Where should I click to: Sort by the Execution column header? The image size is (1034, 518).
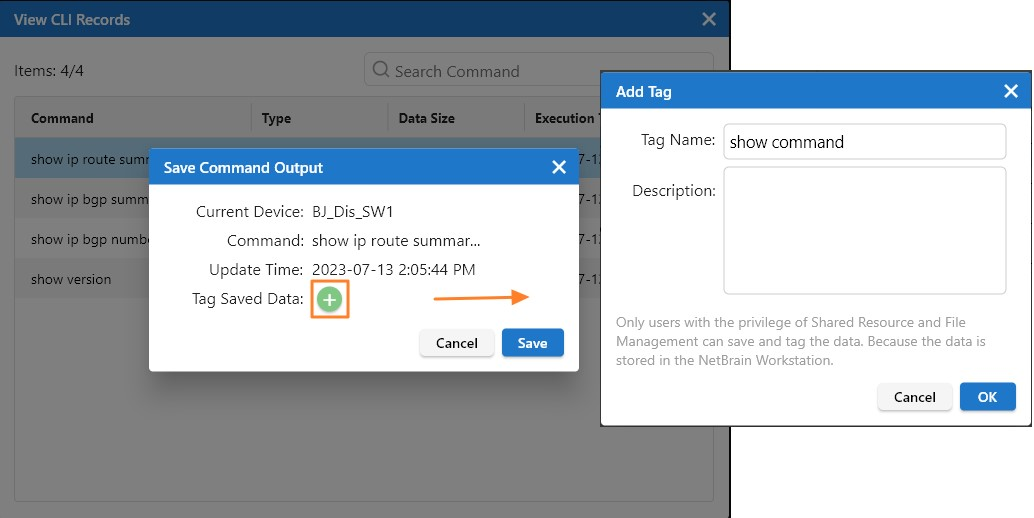(565, 118)
